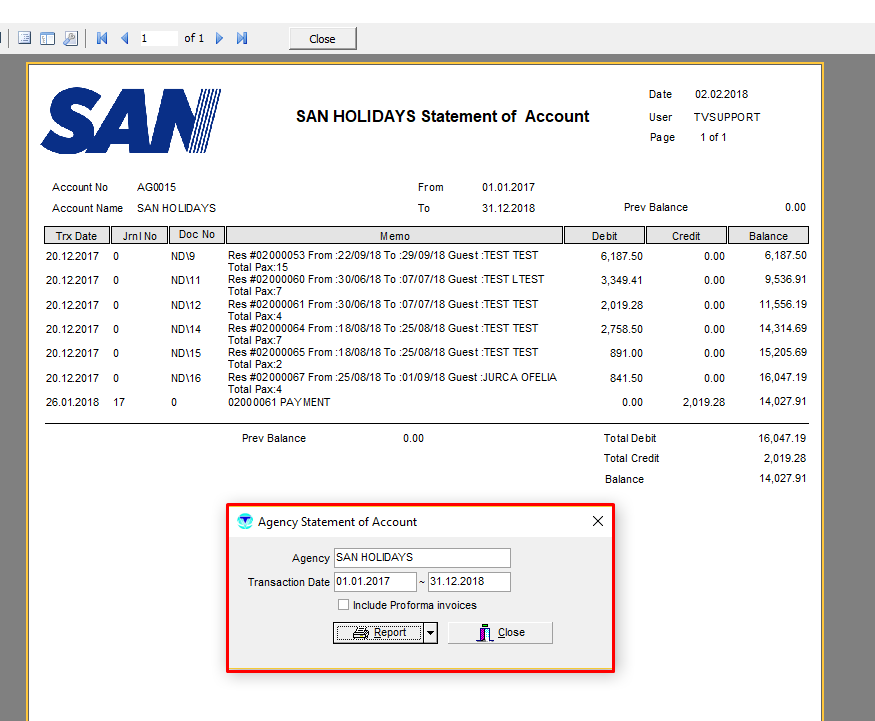
Task: Open the Report button dropdown arrow
Action: point(430,633)
